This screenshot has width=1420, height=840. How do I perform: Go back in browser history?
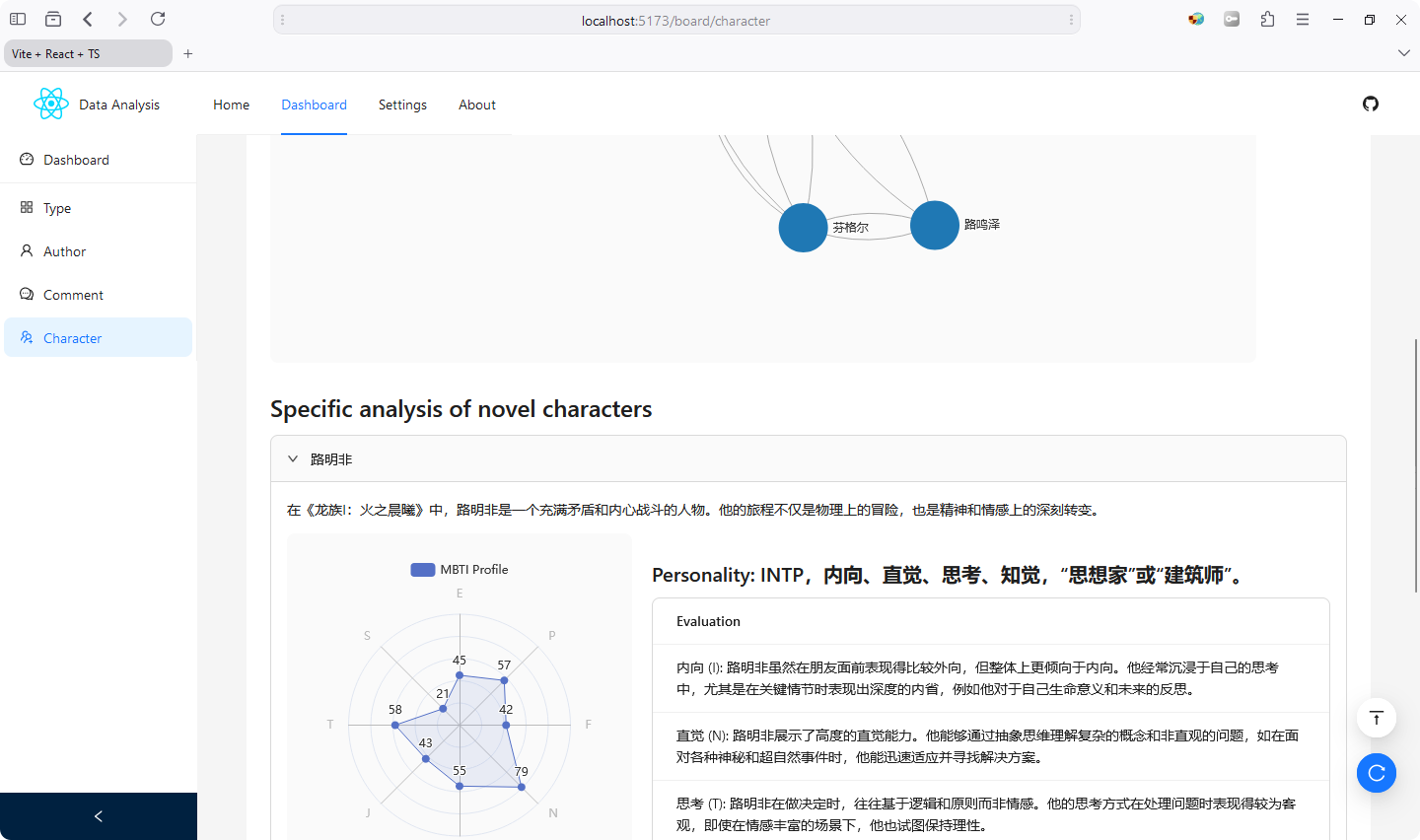point(88,19)
